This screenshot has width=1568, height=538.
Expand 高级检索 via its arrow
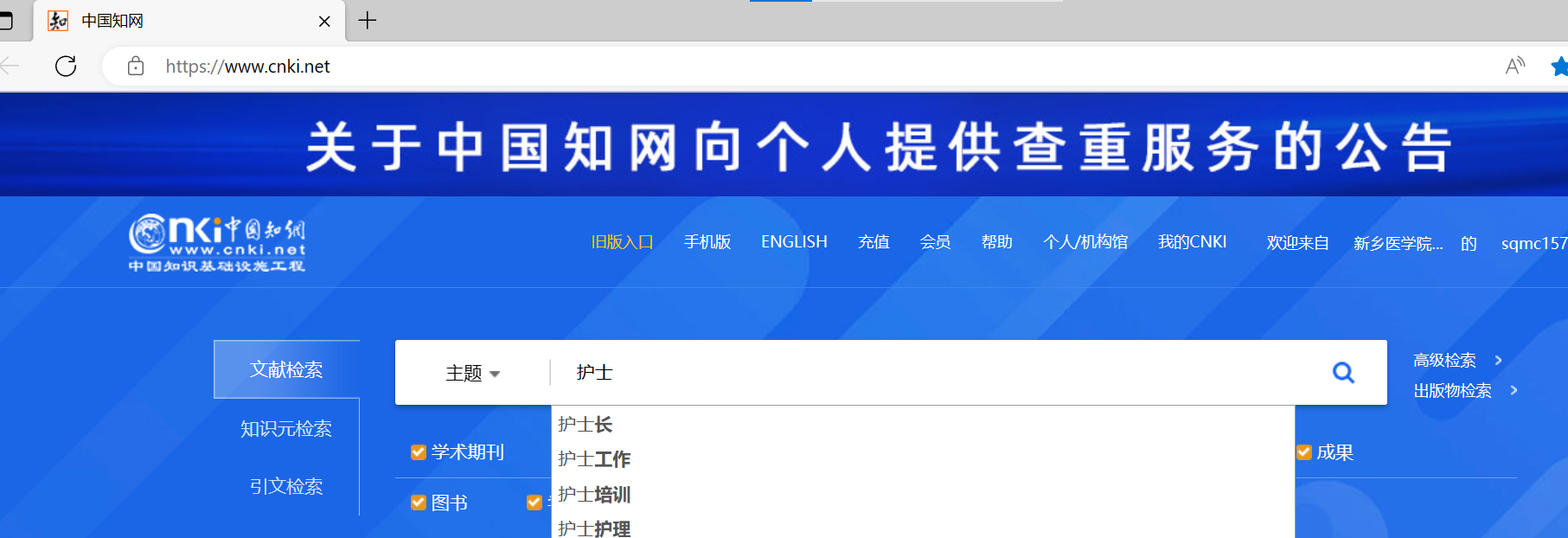click(x=1499, y=360)
